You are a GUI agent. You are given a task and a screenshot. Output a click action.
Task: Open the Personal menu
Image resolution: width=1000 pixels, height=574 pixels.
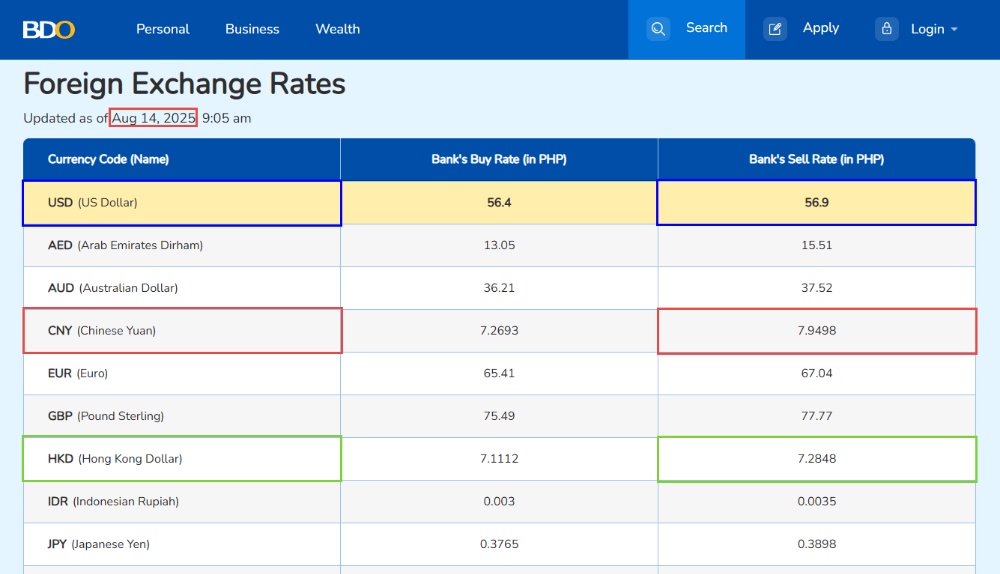coord(163,29)
